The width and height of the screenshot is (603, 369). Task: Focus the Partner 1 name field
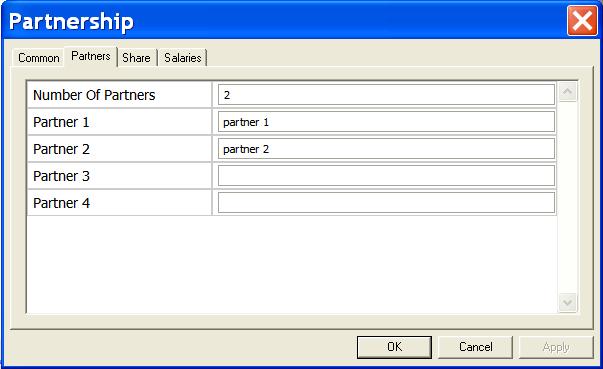pos(386,121)
